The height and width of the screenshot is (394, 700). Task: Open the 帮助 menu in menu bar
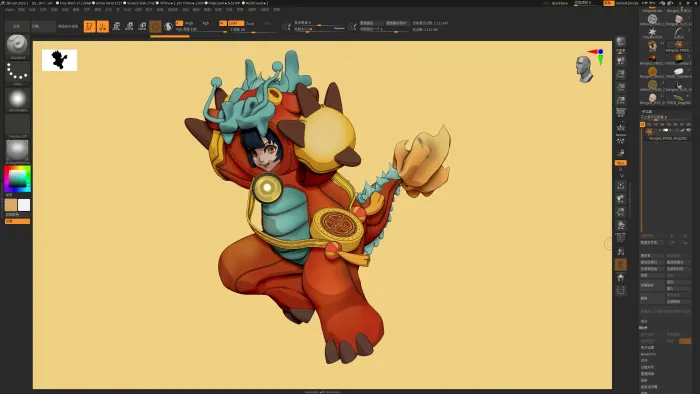tap(277, 9)
